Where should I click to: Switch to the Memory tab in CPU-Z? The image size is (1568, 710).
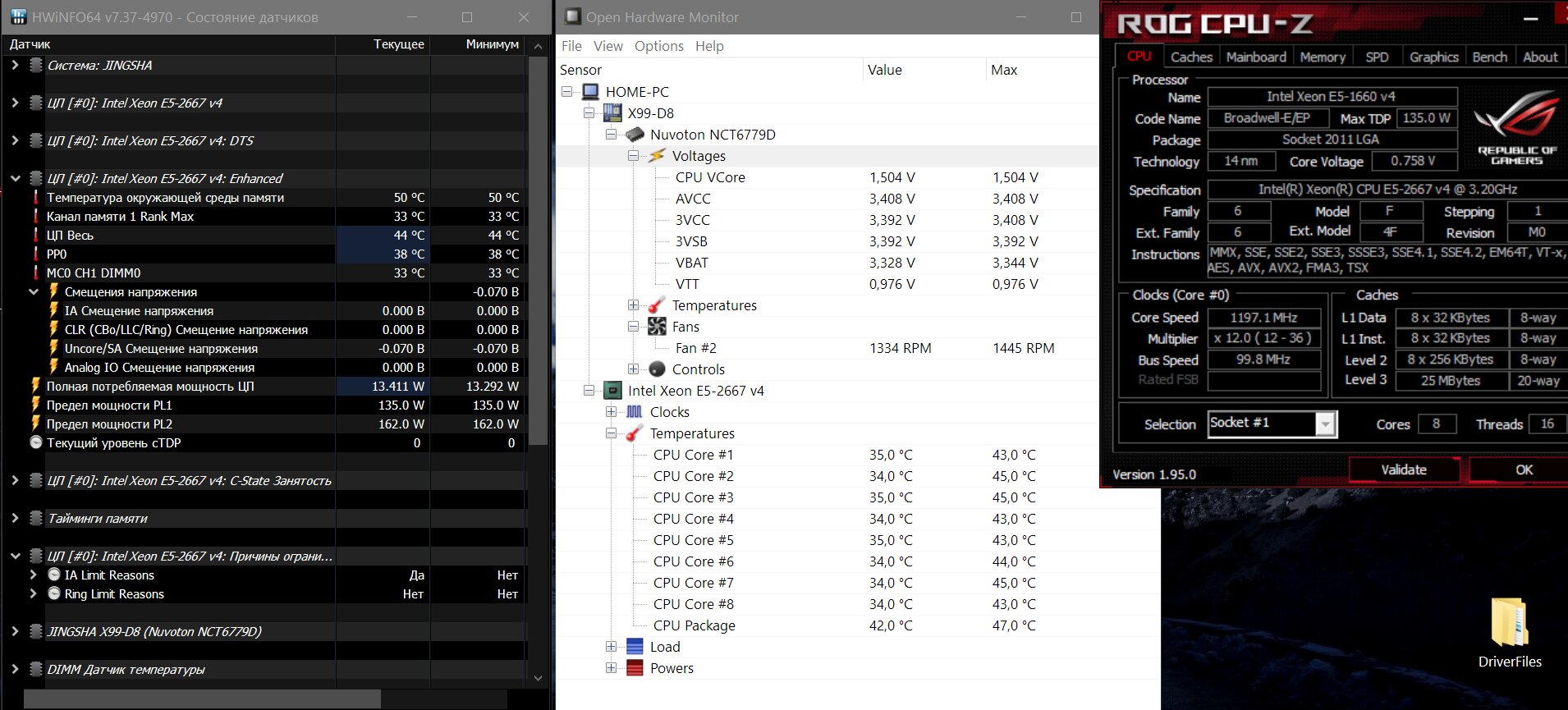[1323, 57]
